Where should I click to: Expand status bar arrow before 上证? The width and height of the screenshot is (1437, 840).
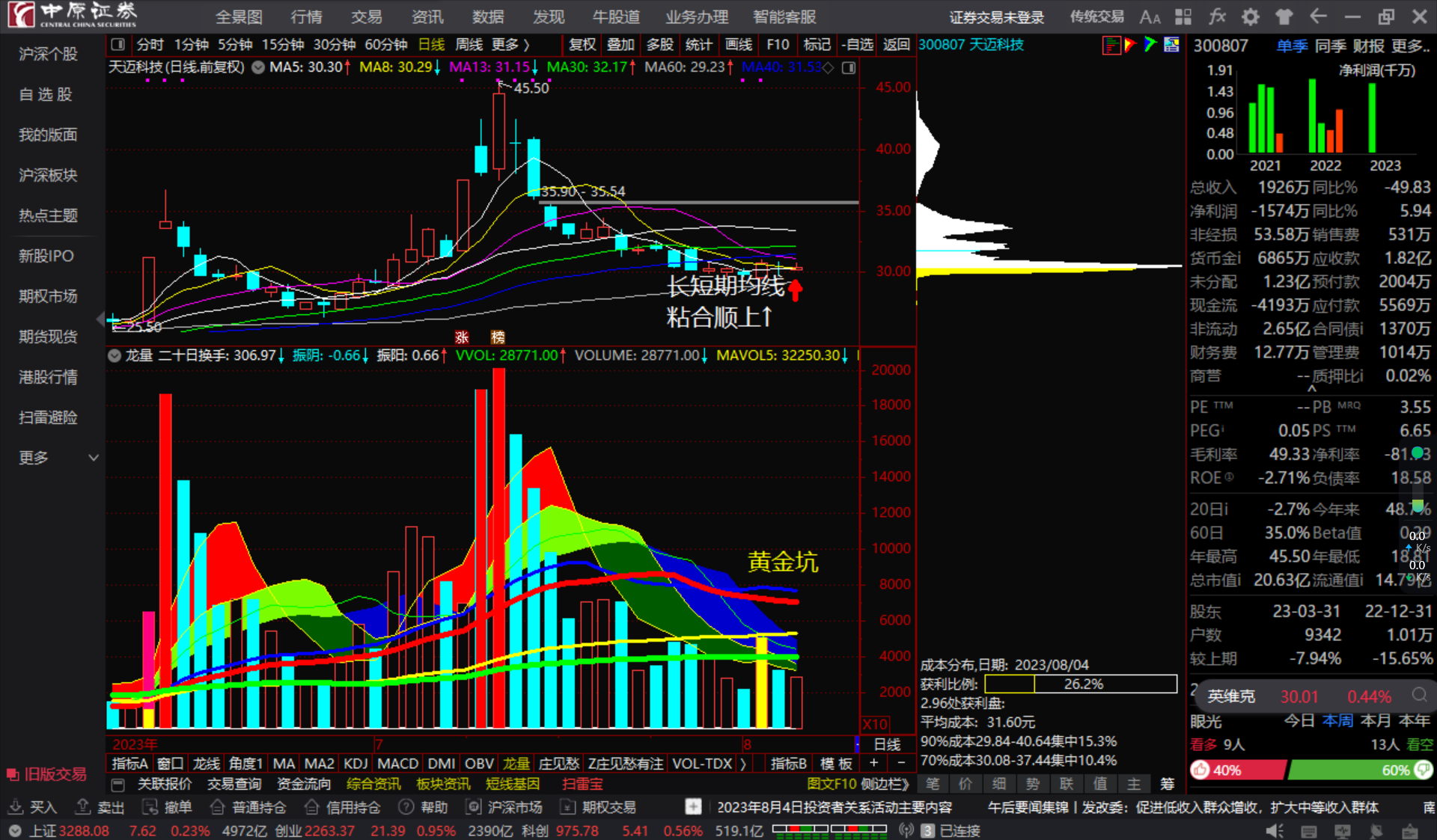pyautogui.click(x=15, y=831)
